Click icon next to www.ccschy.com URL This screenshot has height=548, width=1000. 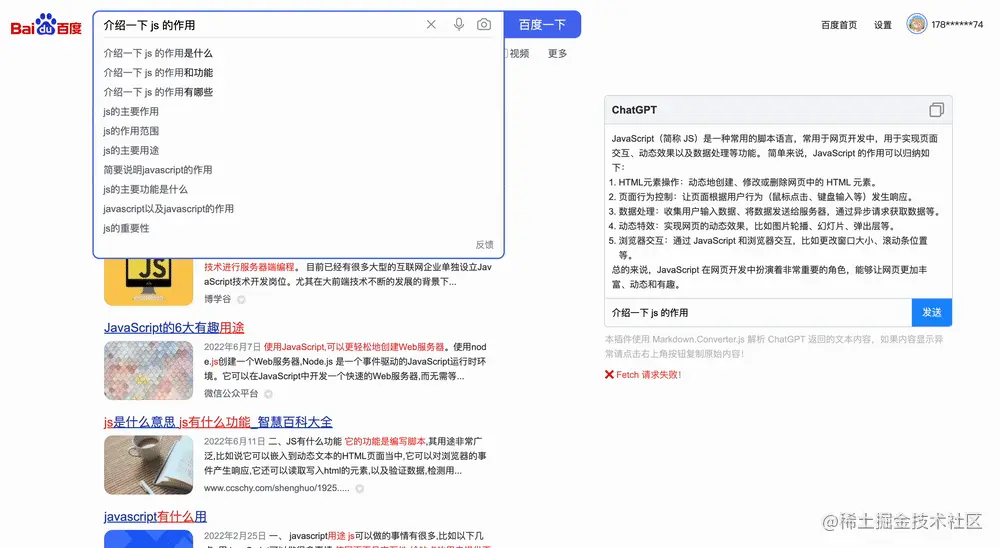360,489
